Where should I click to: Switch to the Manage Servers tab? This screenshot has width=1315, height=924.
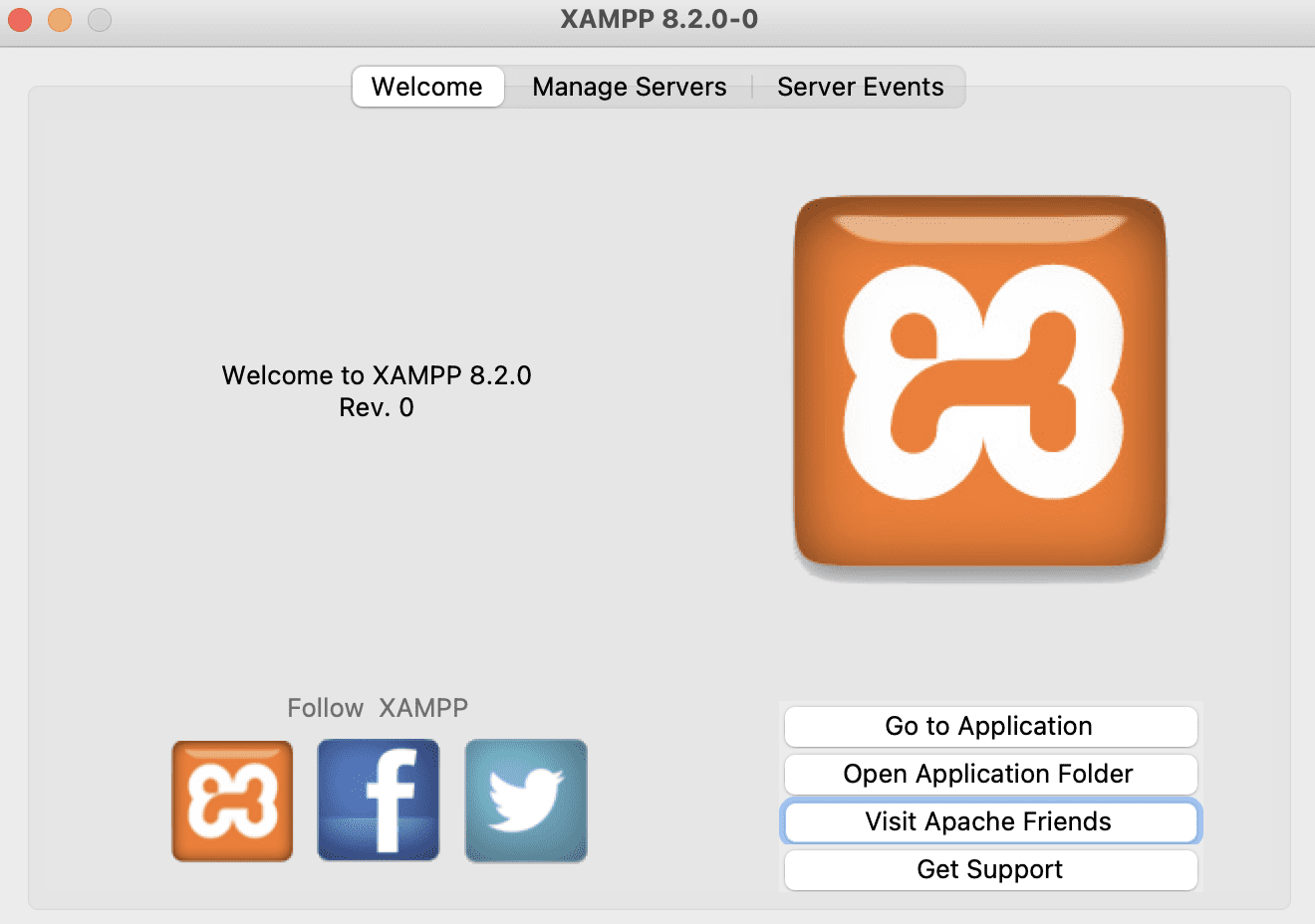(x=629, y=87)
